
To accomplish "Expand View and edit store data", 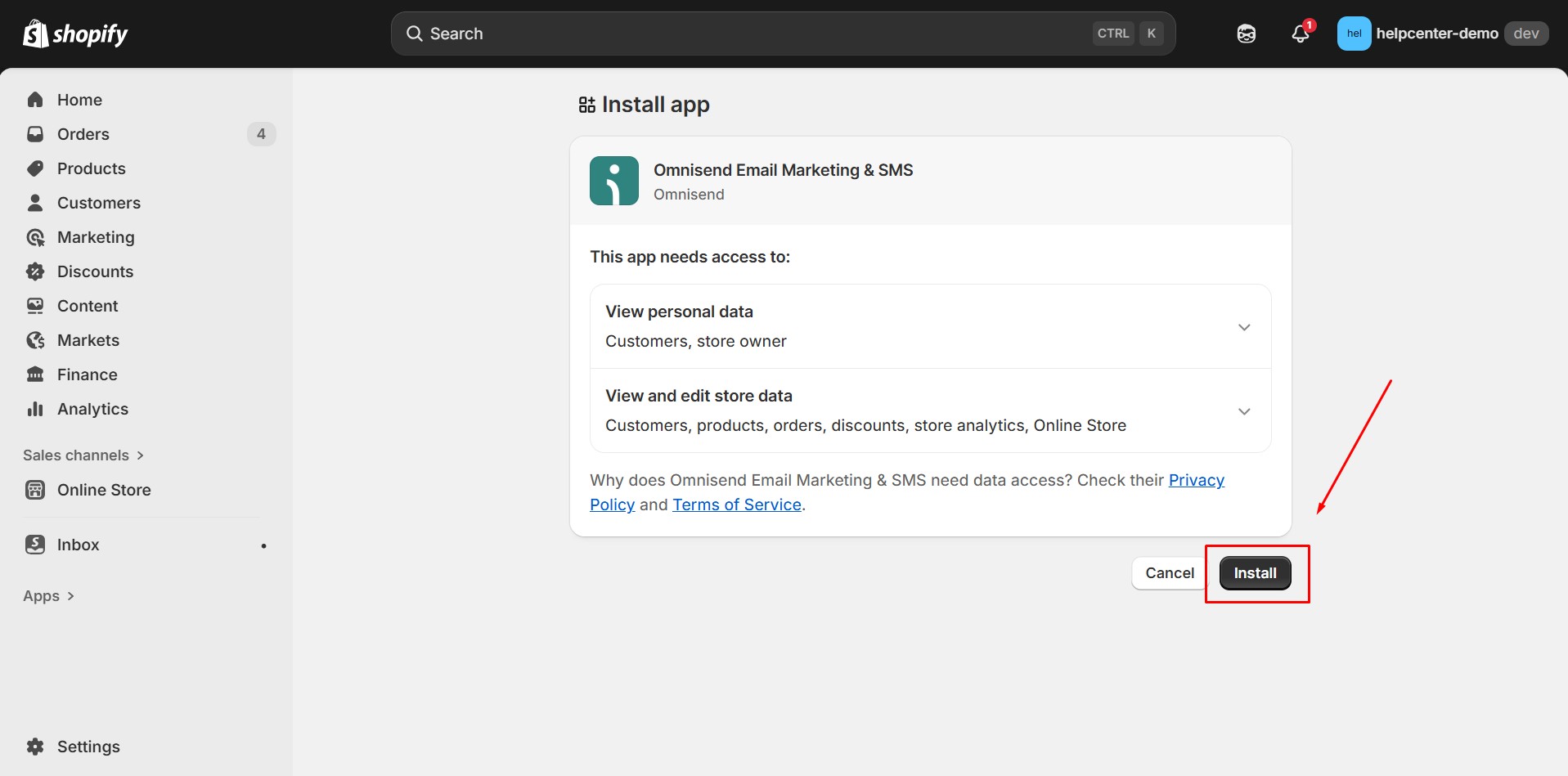I will (x=1243, y=411).
